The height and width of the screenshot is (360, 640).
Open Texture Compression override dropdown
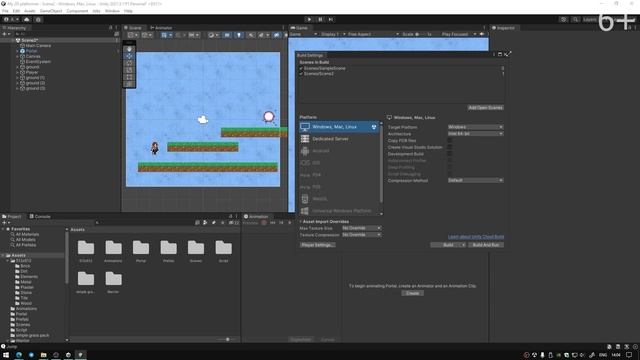[x=362, y=235]
